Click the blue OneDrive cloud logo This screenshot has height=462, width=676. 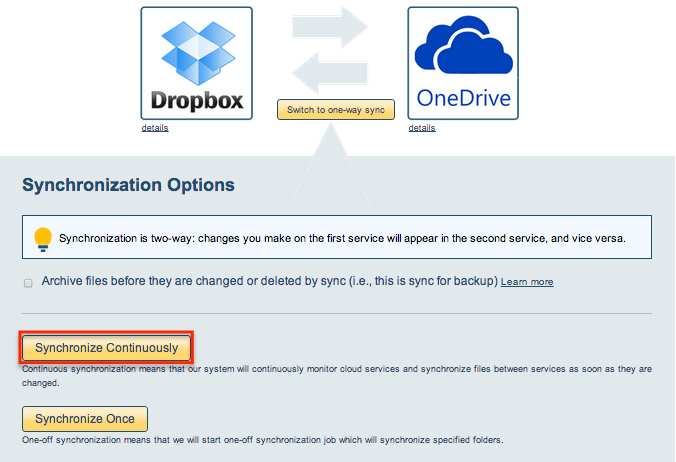point(463,45)
